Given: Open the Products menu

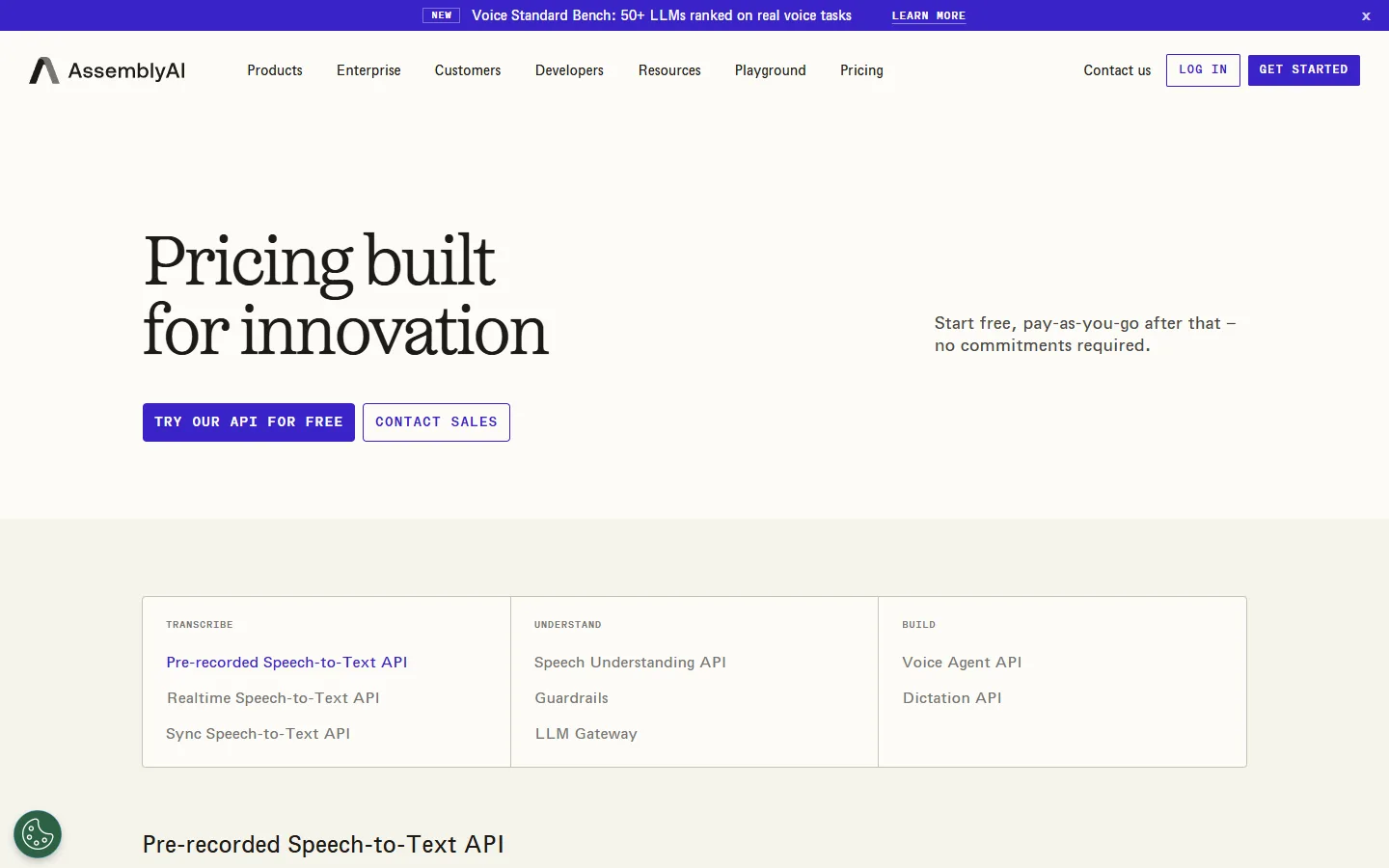Looking at the screenshot, I should [x=275, y=70].
